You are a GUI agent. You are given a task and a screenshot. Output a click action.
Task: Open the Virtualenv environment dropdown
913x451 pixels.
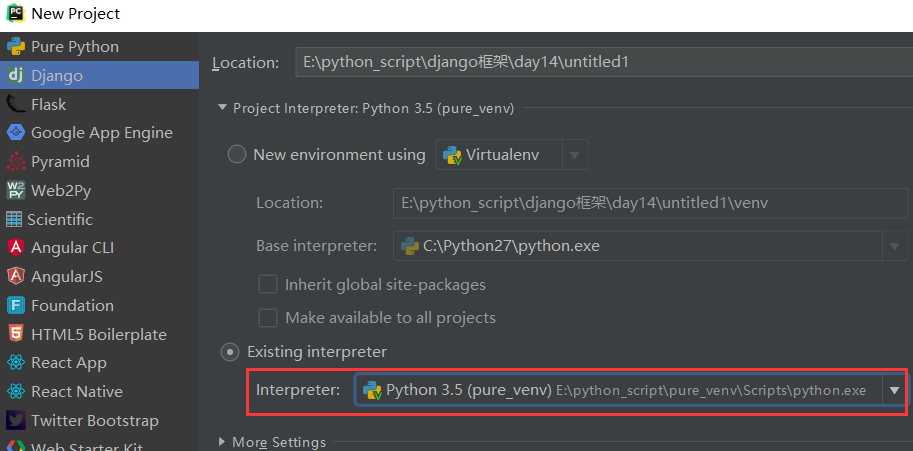[x=574, y=155]
